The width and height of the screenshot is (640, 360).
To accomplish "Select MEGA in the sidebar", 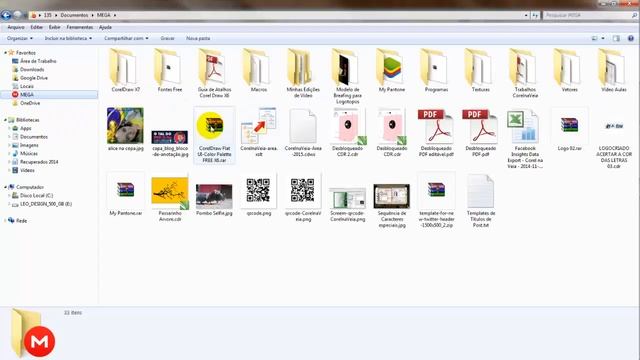I will 27,94.
